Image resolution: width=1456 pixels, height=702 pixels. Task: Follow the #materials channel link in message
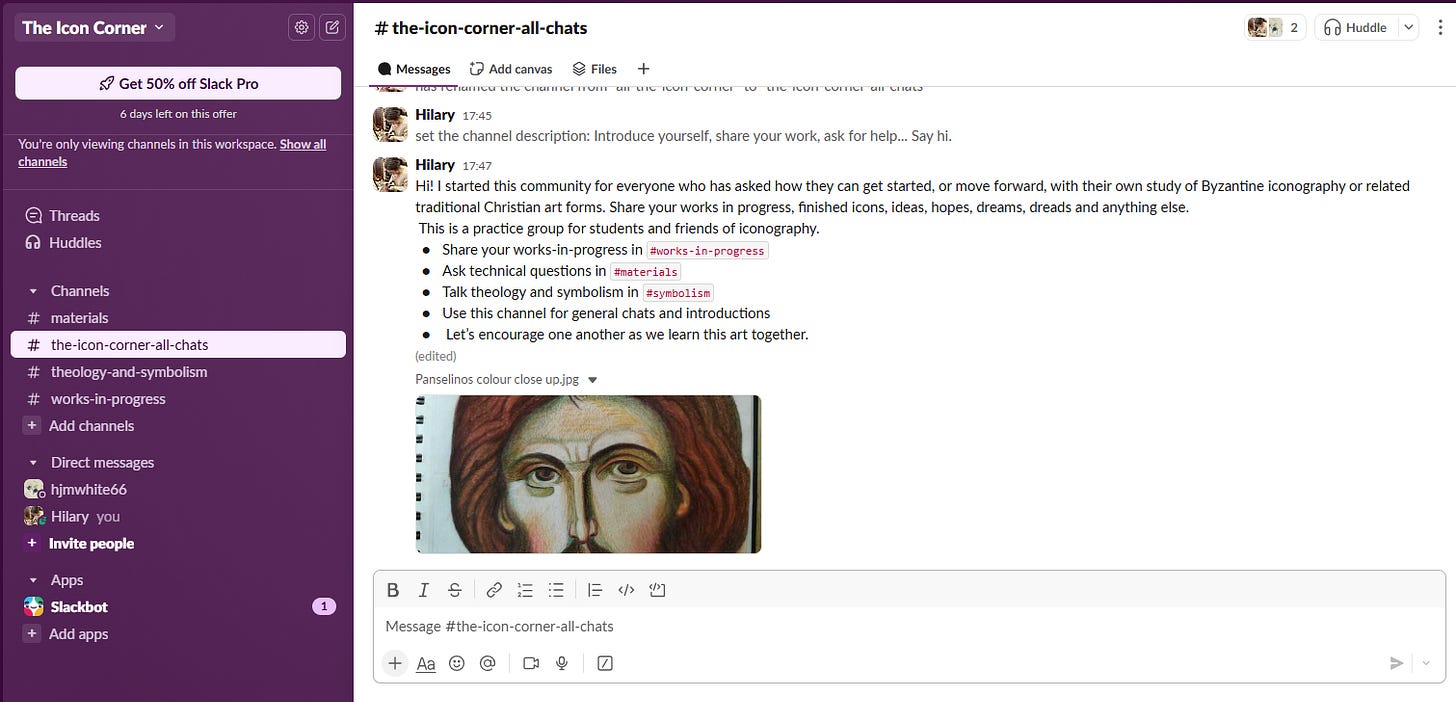[x=645, y=272]
